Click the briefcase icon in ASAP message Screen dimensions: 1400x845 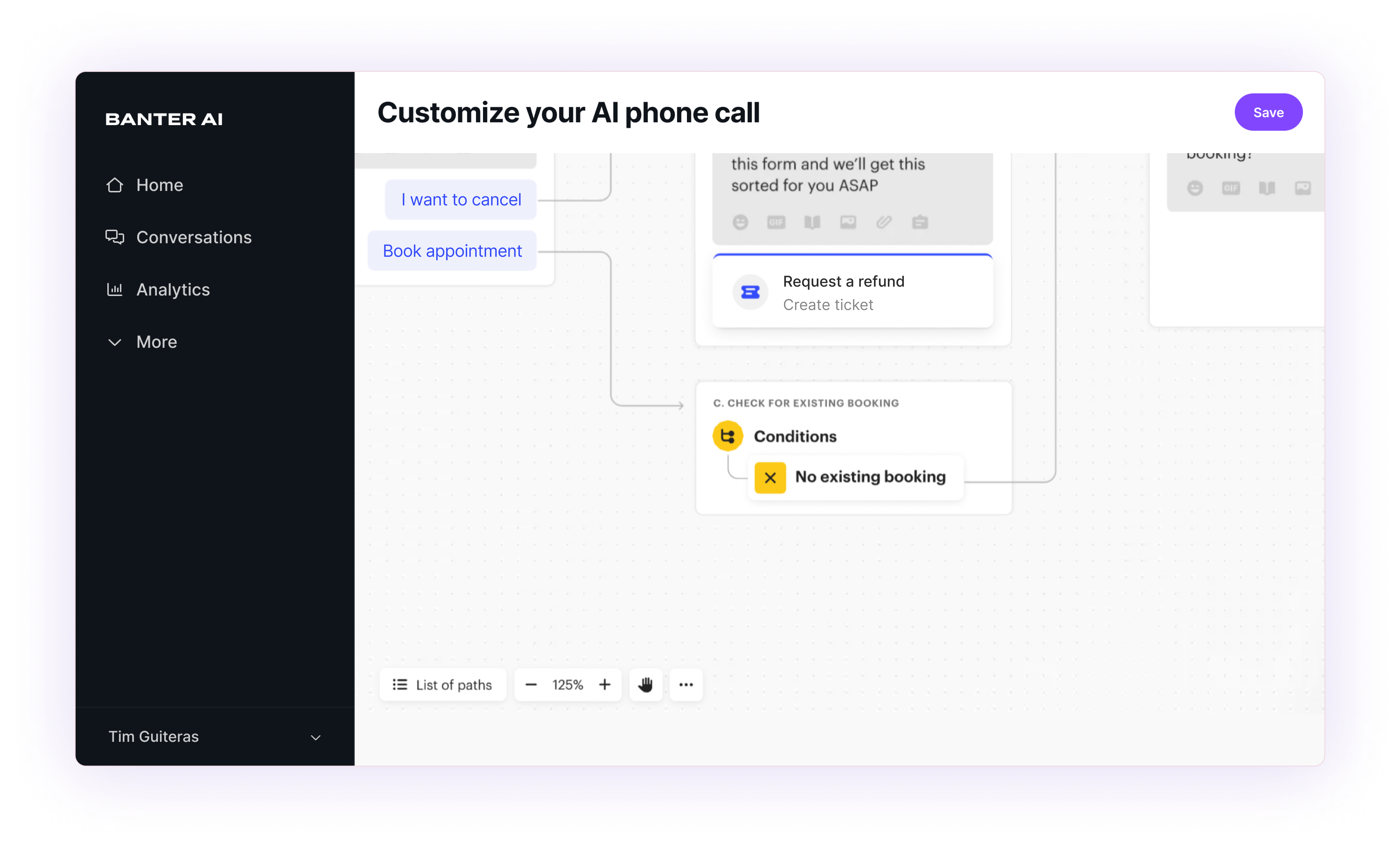coord(920,222)
